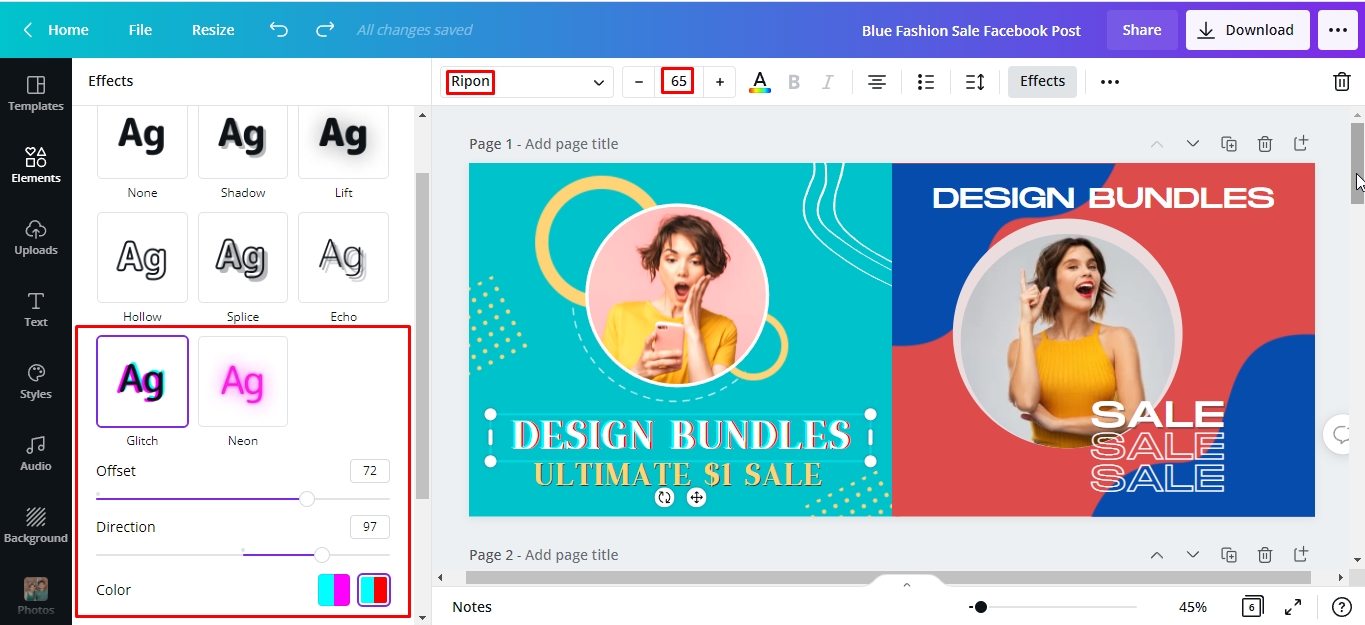The width and height of the screenshot is (1365, 625).
Task: Open the Background sidebar panel
Action: click(x=36, y=525)
